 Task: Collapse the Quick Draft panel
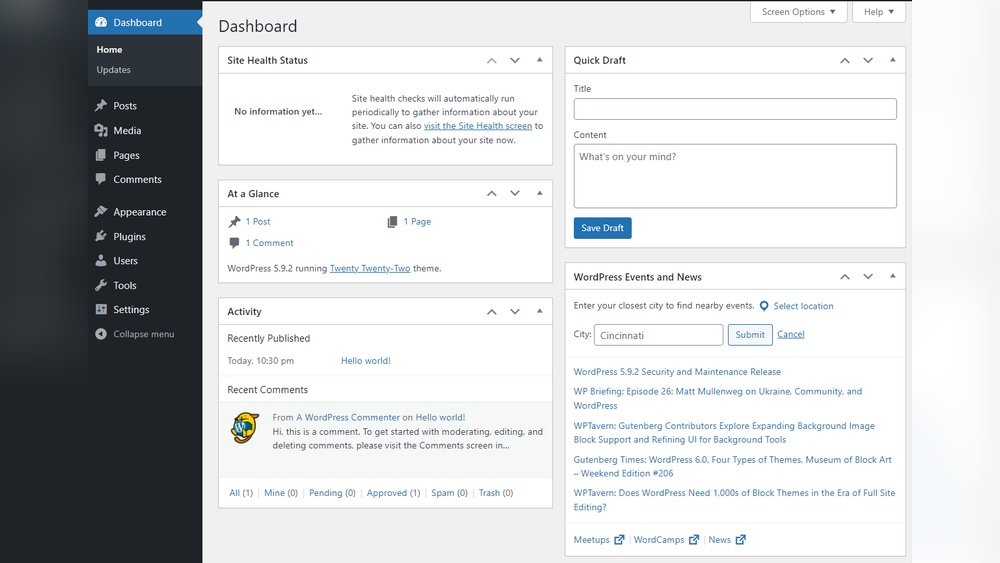(x=893, y=60)
